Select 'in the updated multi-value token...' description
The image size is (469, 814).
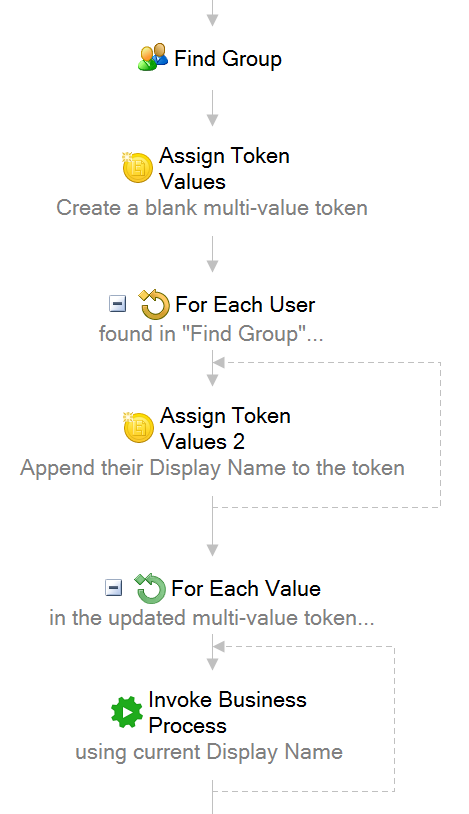point(212,618)
